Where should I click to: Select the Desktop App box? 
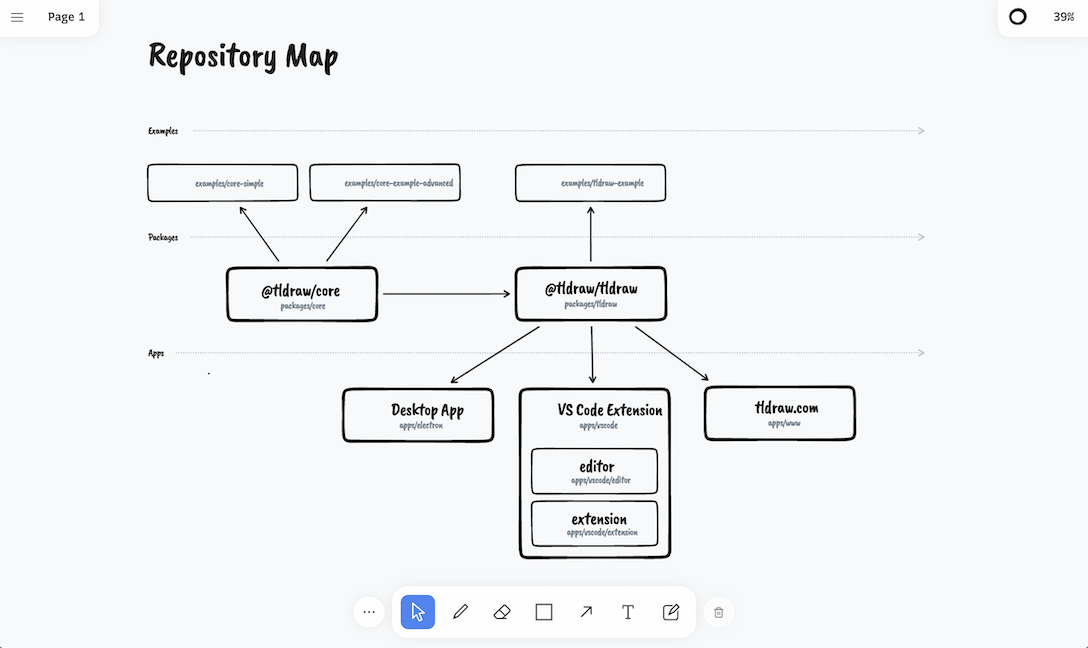(x=418, y=415)
